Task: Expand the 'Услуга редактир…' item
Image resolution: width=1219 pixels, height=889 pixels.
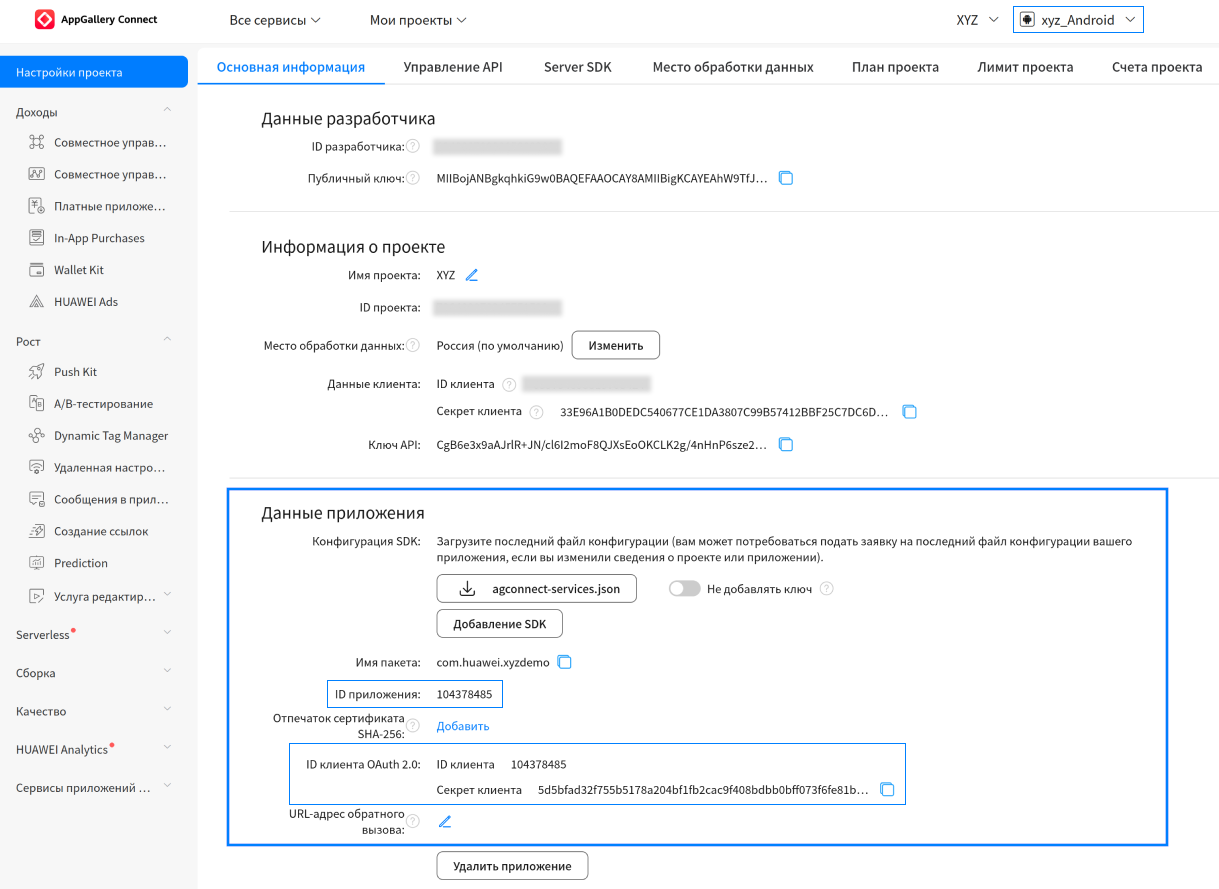Action: [x=167, y=595]
